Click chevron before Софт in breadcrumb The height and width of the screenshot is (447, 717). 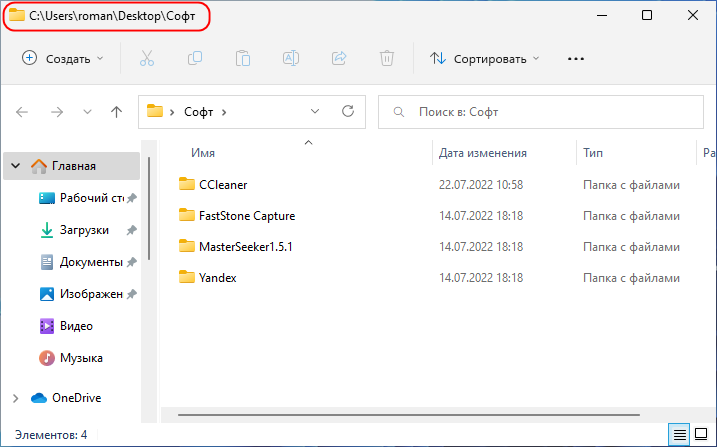point(172,112)
